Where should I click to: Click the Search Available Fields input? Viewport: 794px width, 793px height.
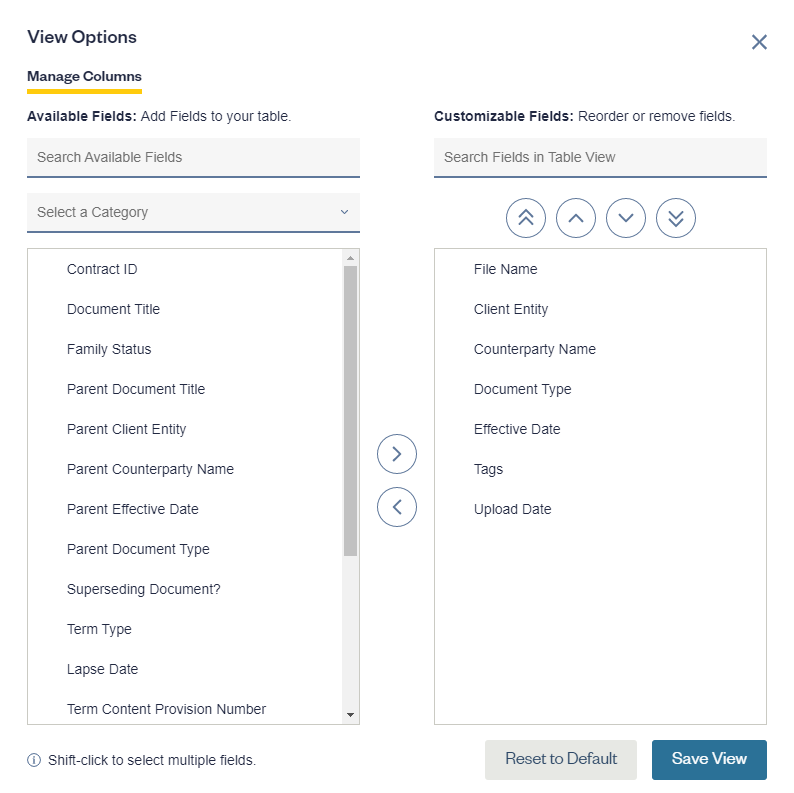coord(193,158)
